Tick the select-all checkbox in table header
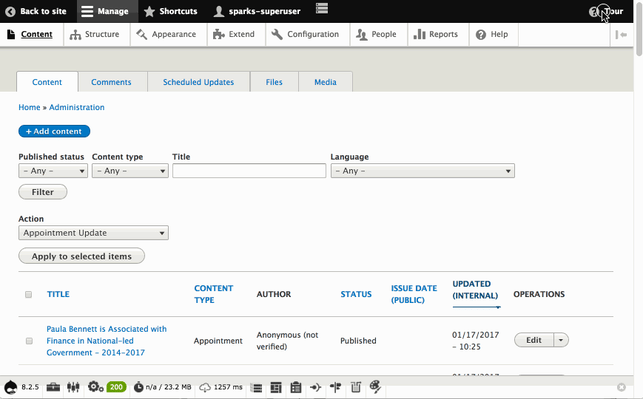Image resolution: width=643 pixels, height=399 pixels. click(28, 294)
